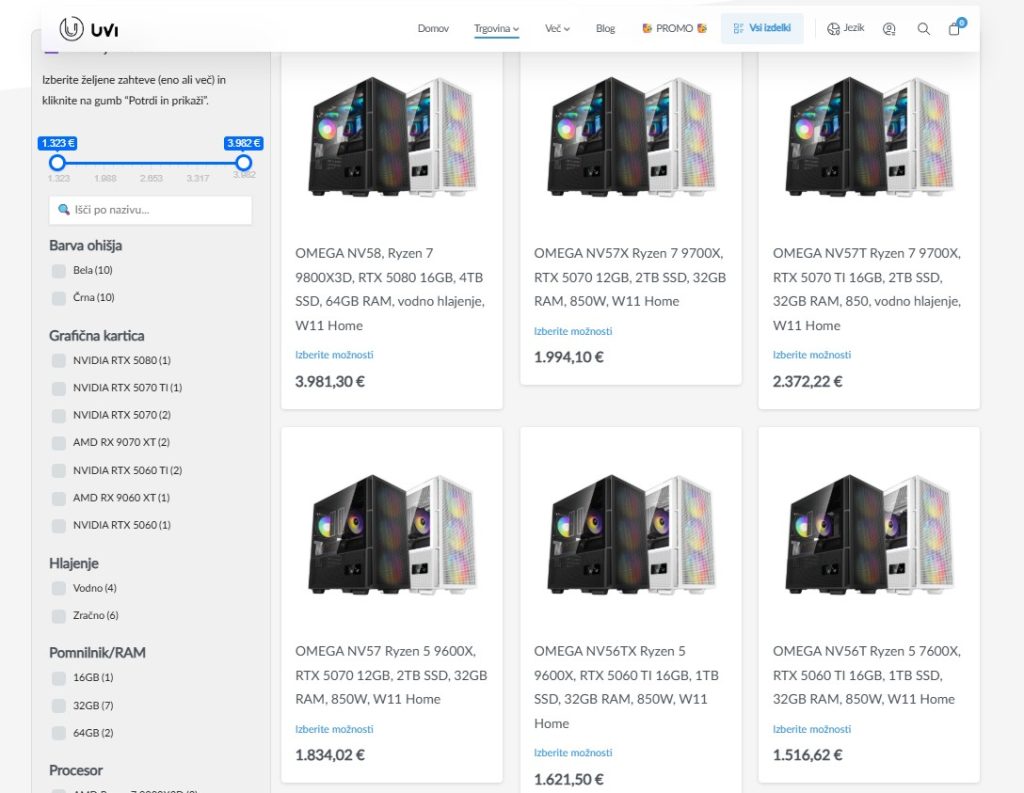Screen dimensions: 1024x793
Task: Open the OMEGA NV58 product image
Action: pyautogui.click(x=392, y=137)
